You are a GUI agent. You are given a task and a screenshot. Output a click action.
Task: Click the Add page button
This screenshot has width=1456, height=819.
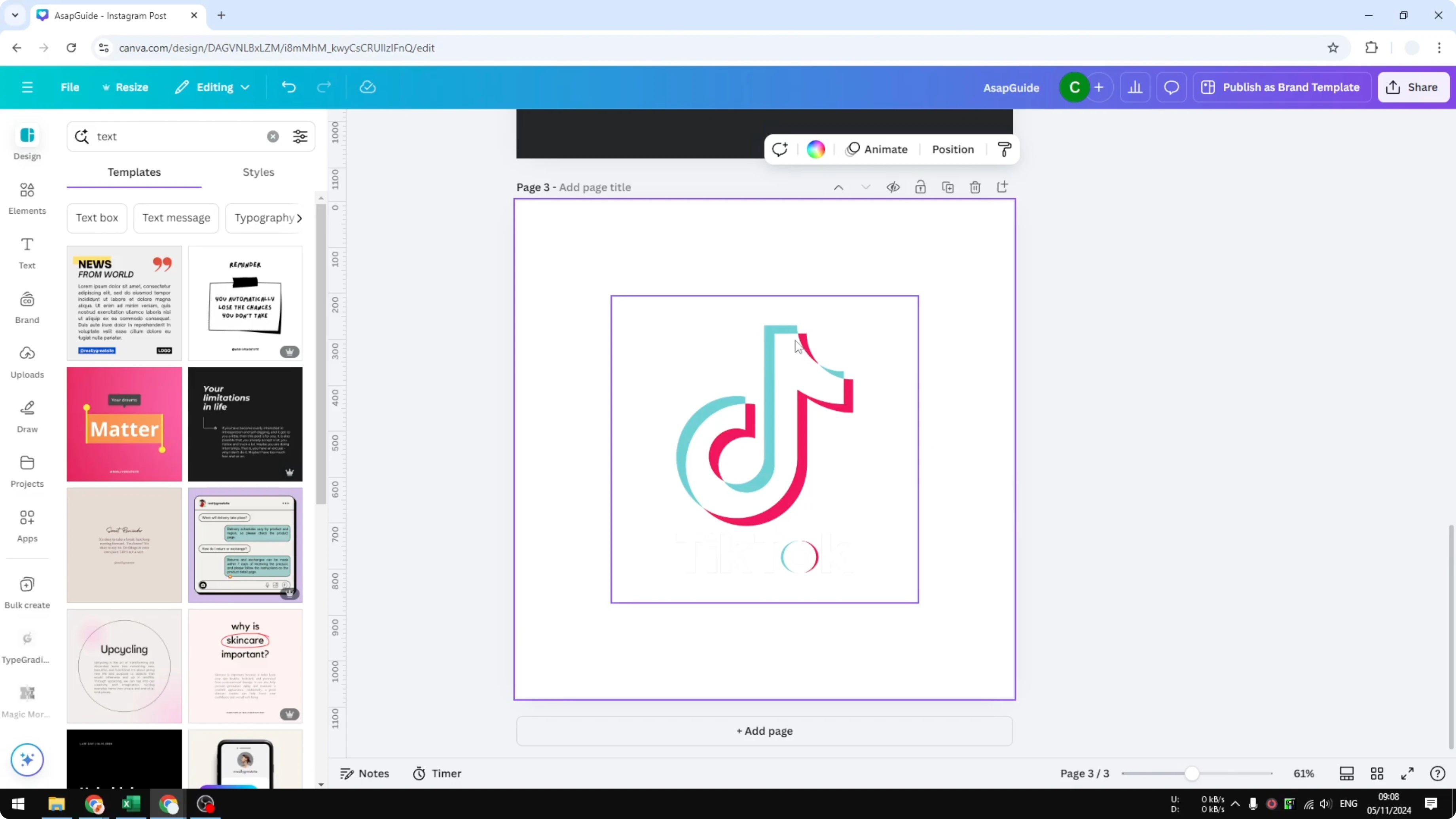pyautogui.click(x=764, y=731)
